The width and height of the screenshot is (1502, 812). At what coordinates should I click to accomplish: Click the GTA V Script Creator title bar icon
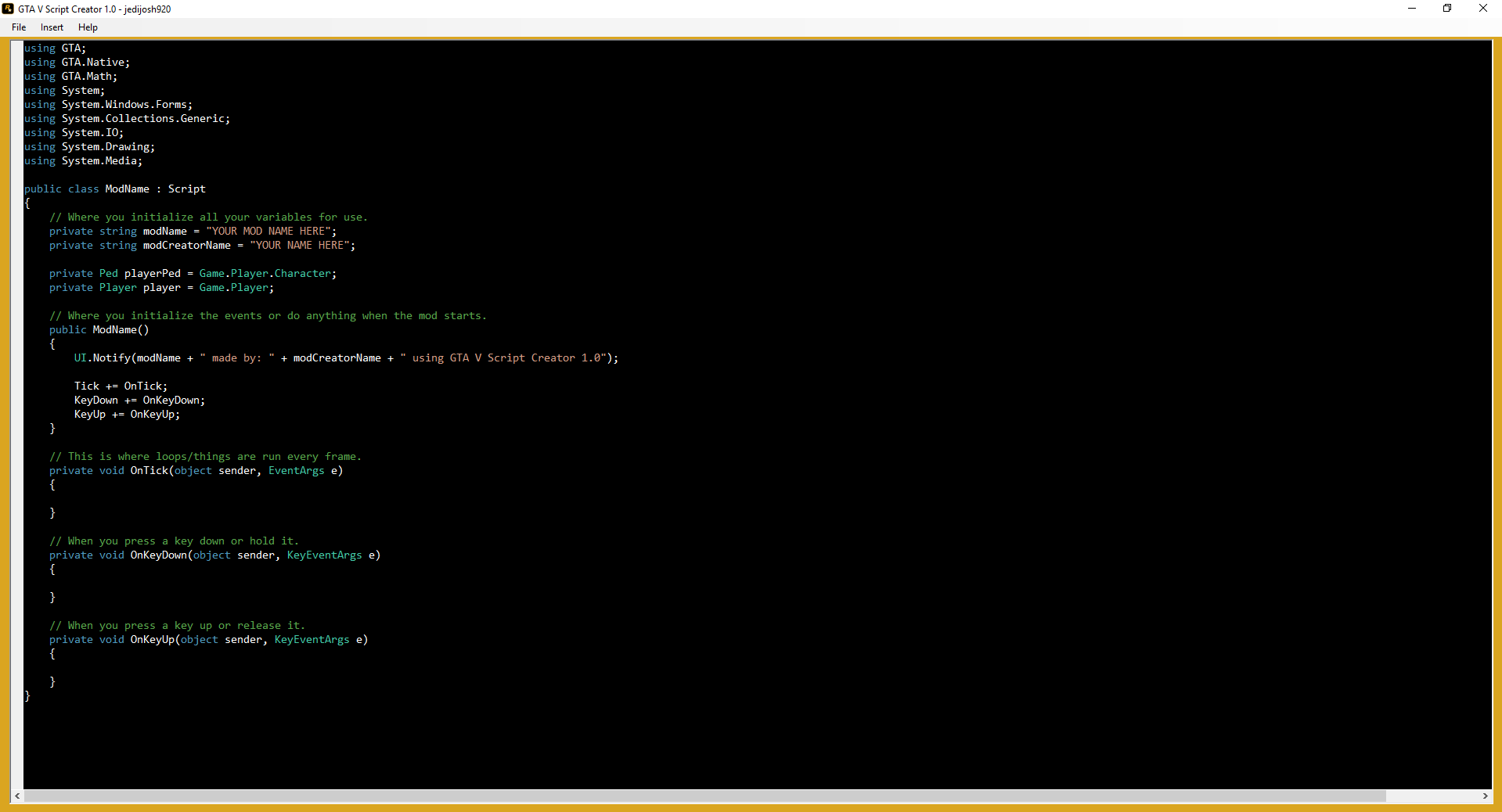coord(8,9)
